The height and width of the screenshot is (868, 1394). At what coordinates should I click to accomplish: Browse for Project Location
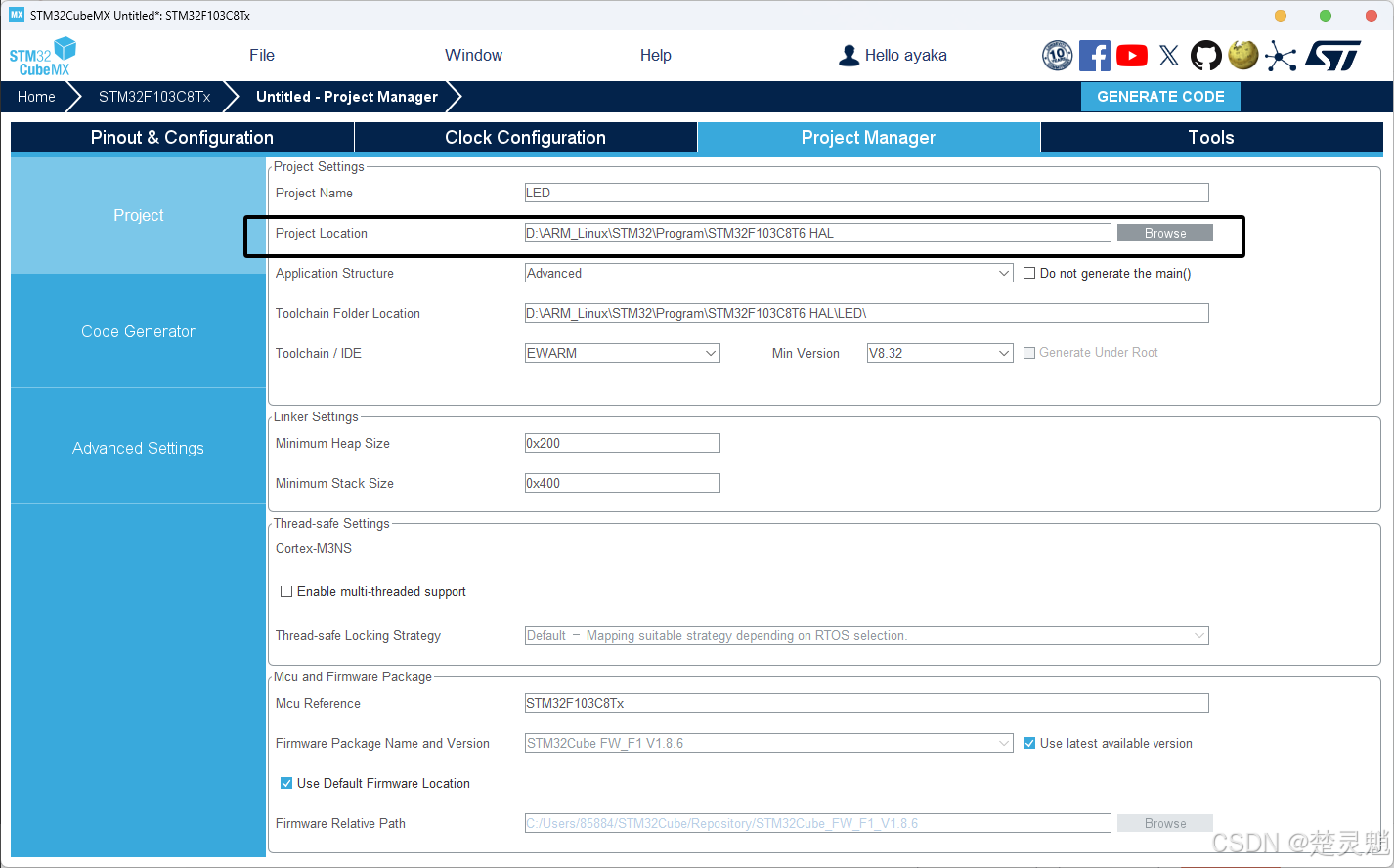coord(1165,233)
